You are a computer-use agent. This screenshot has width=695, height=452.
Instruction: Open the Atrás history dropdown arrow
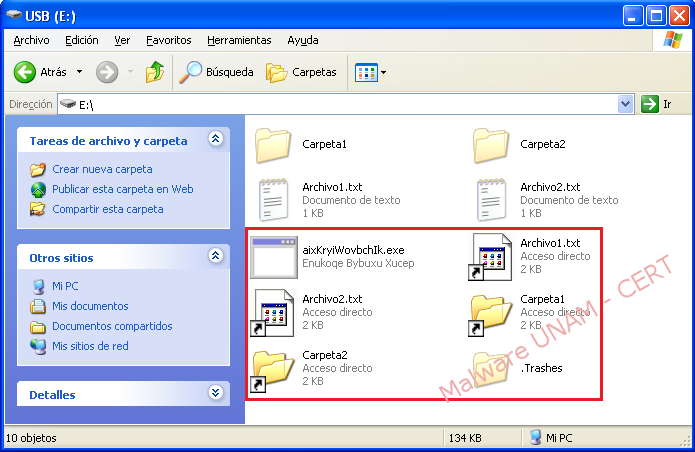79,72
